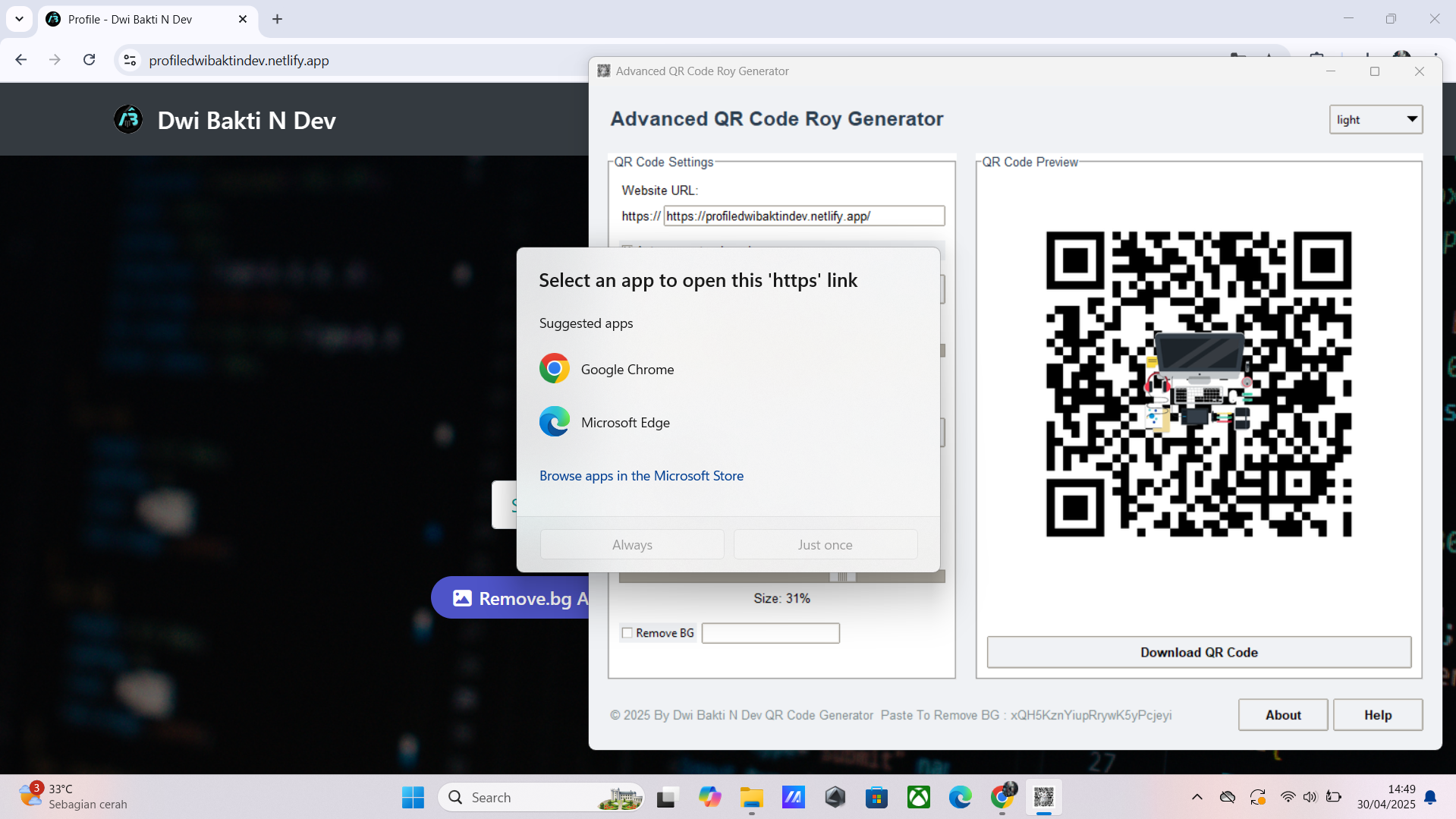Open the light theme dropdown

point(1376,119)
